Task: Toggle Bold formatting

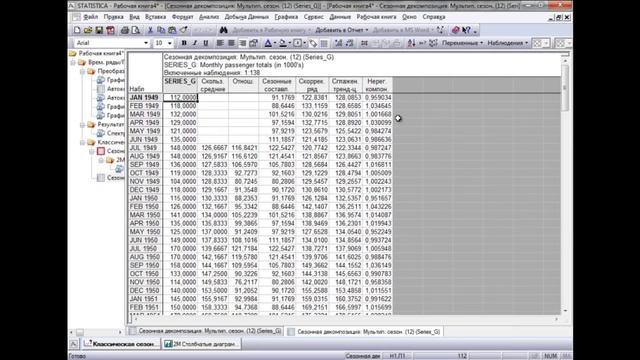Action: pyautogui.click(x=184, y=43)
